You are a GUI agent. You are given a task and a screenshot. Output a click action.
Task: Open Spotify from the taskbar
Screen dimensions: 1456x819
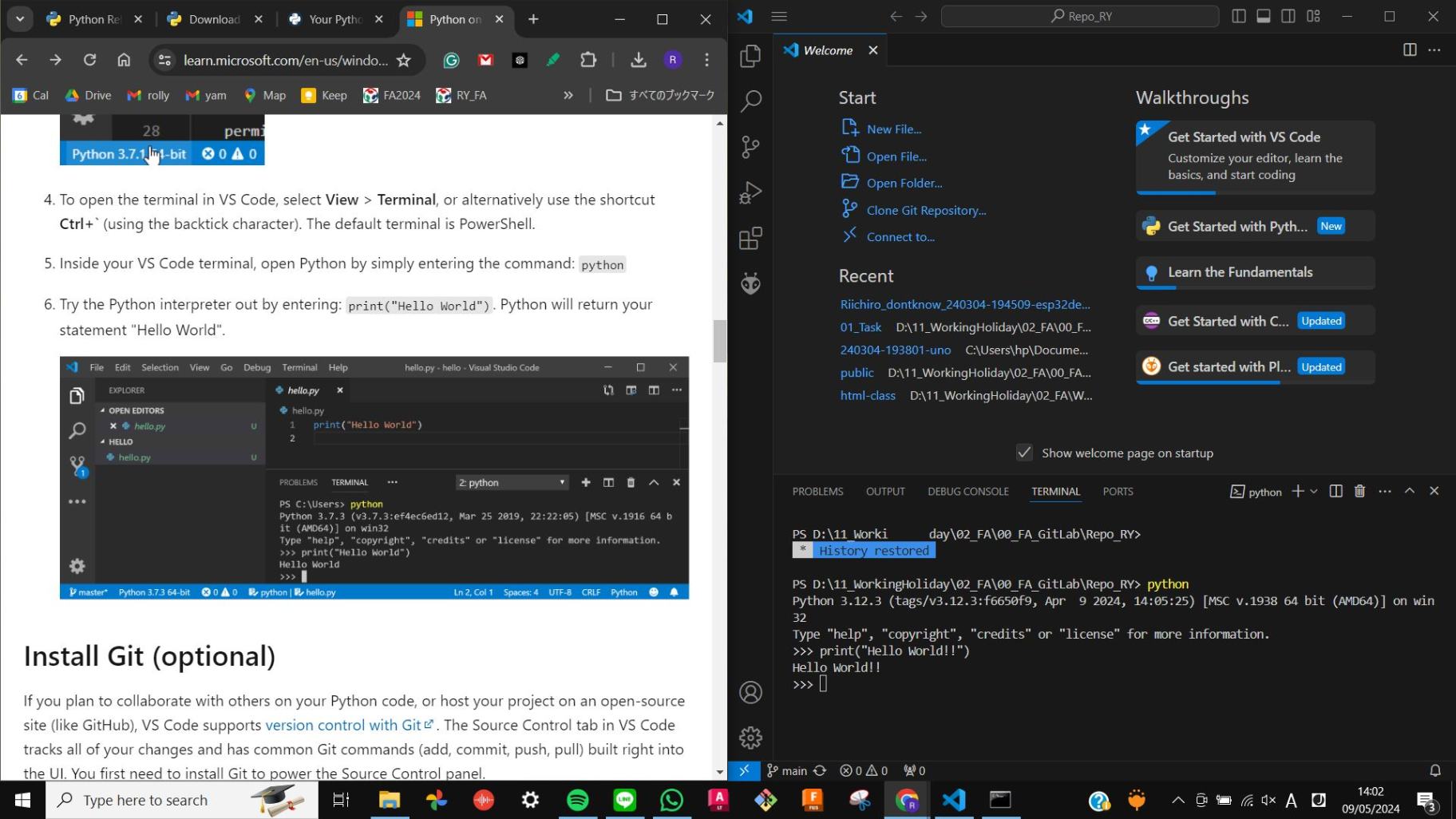coord(577,800)
